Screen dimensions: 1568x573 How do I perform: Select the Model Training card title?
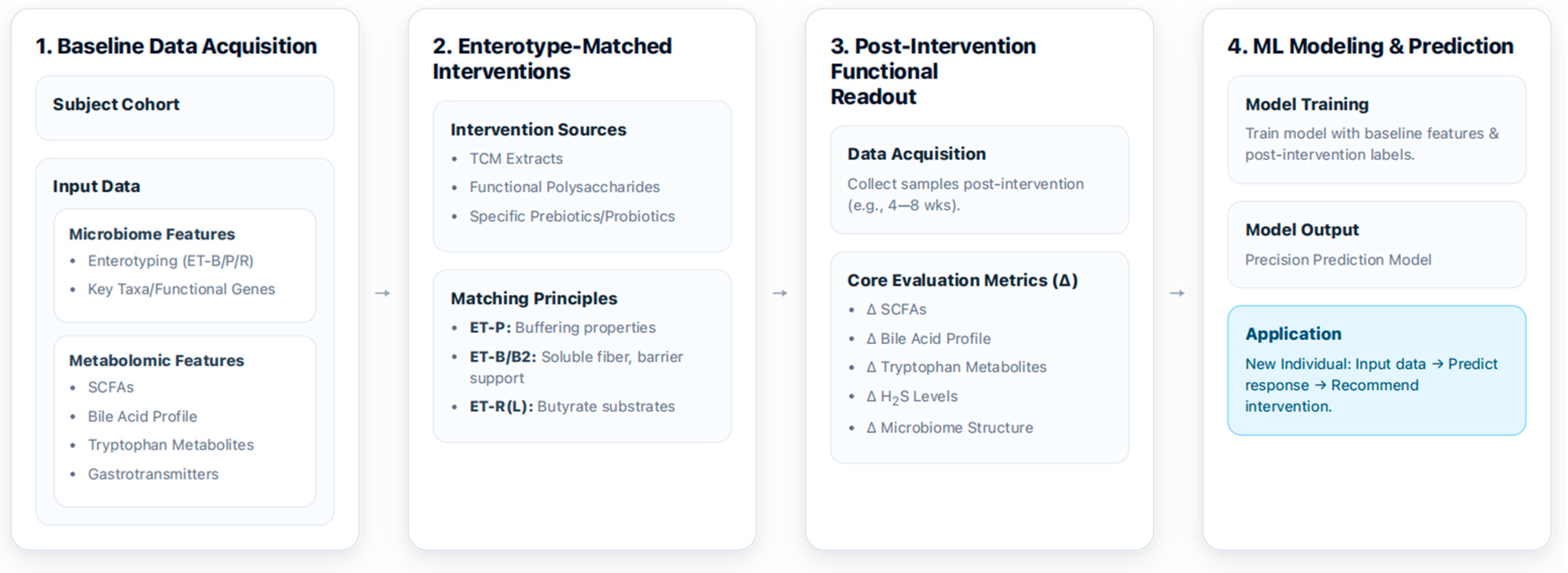point(1307,104)
